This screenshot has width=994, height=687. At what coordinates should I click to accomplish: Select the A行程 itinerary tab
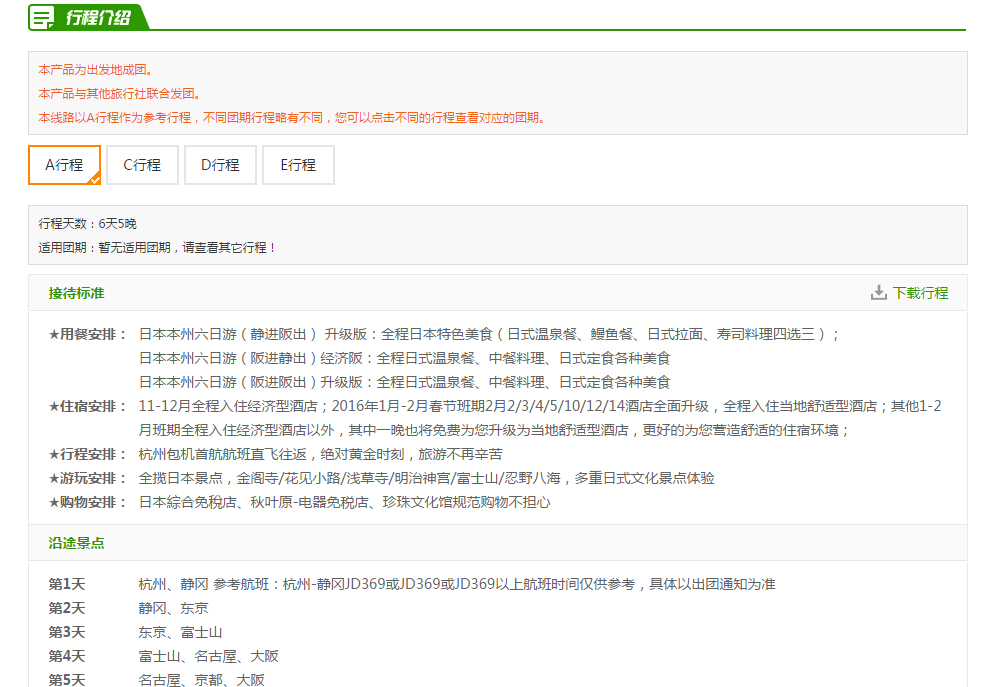click(64, 165)
